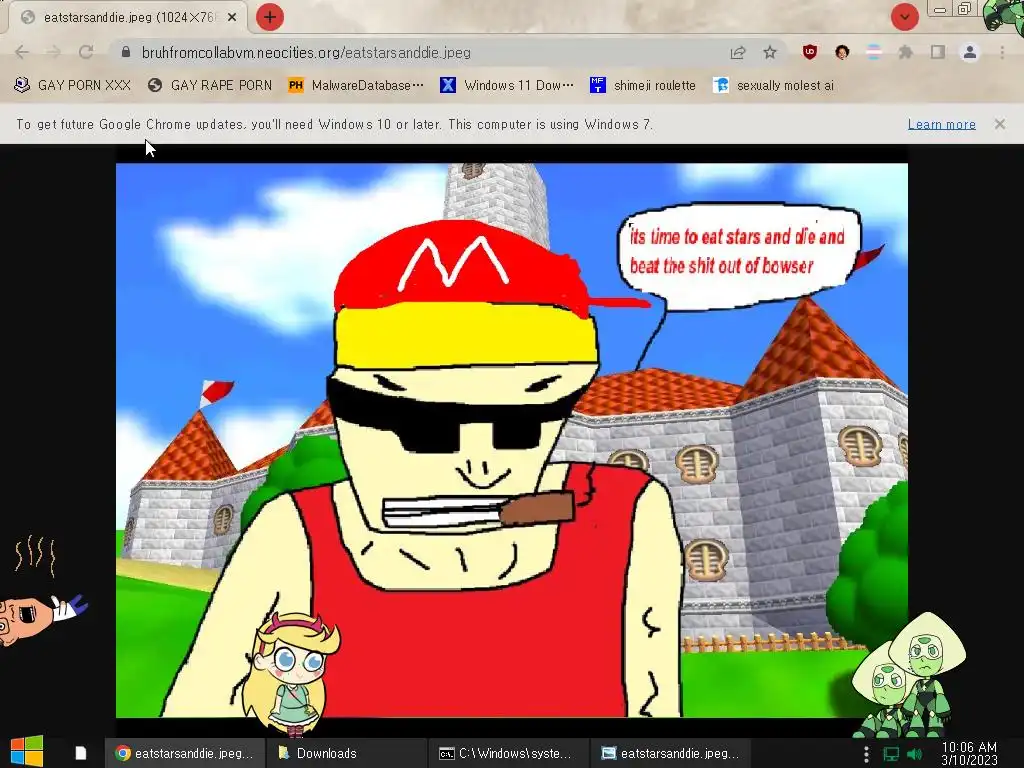Click the white file icon on taskbar
This screenshot has width=1024, height=768.
81,753
